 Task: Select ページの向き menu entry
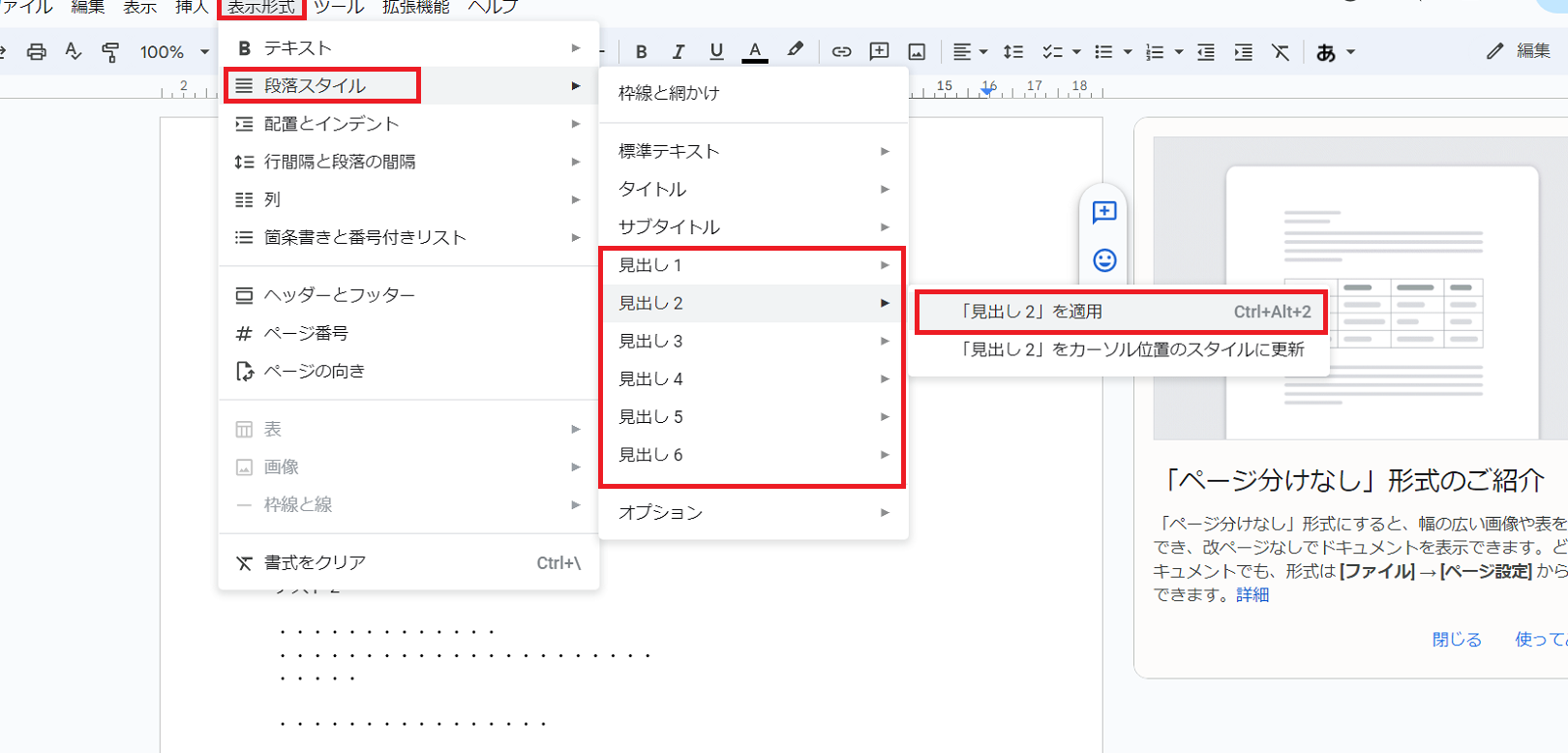(x=408, y=371)
